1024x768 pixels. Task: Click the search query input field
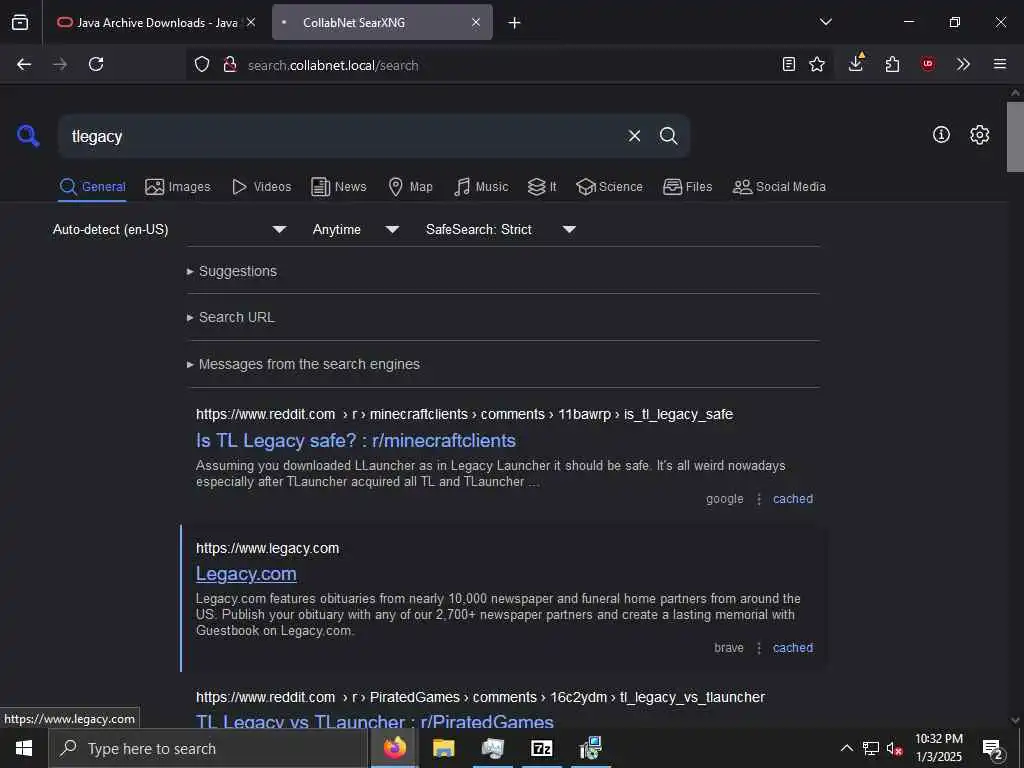[343, 136]
